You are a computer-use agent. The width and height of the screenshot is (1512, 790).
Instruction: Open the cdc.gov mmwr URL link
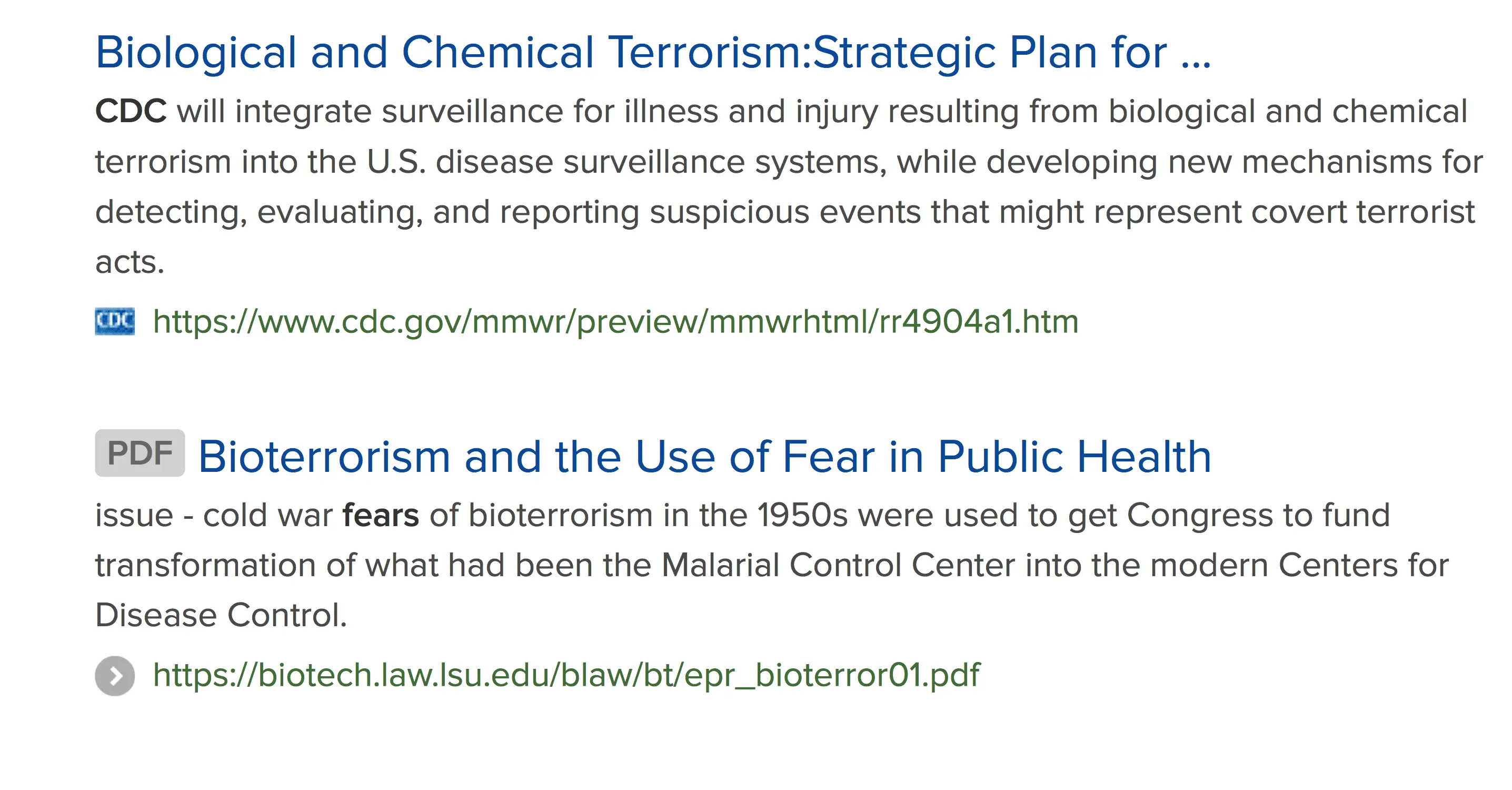click(x=615, y=322)
